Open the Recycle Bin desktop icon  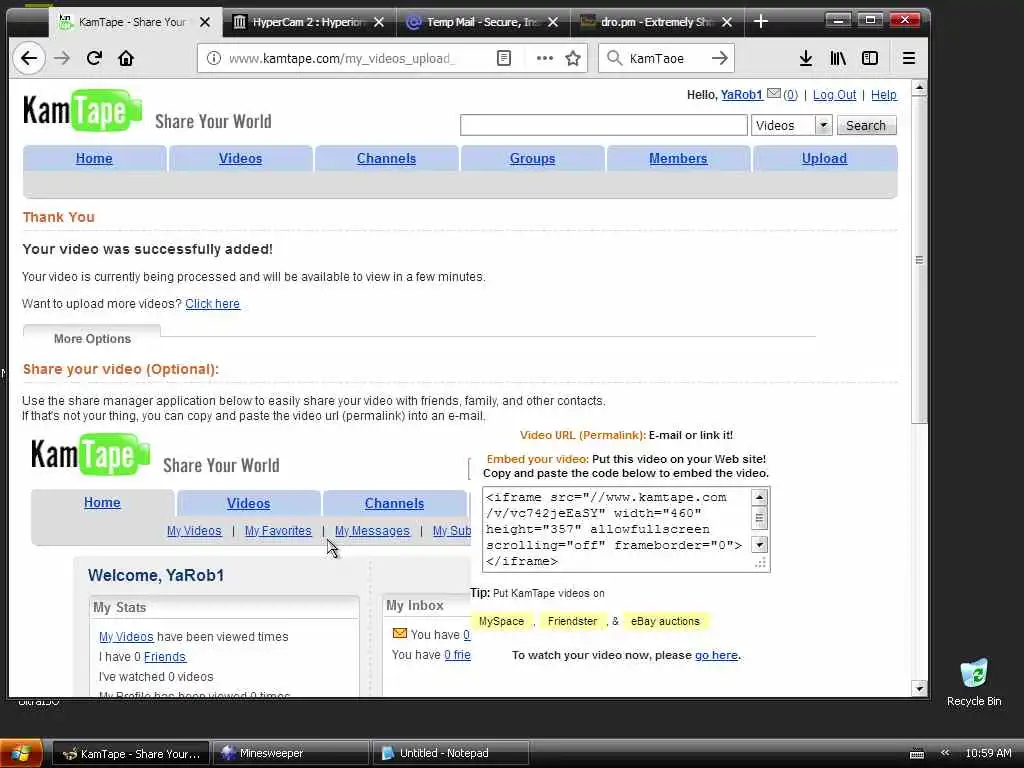(x=974, y=682)
